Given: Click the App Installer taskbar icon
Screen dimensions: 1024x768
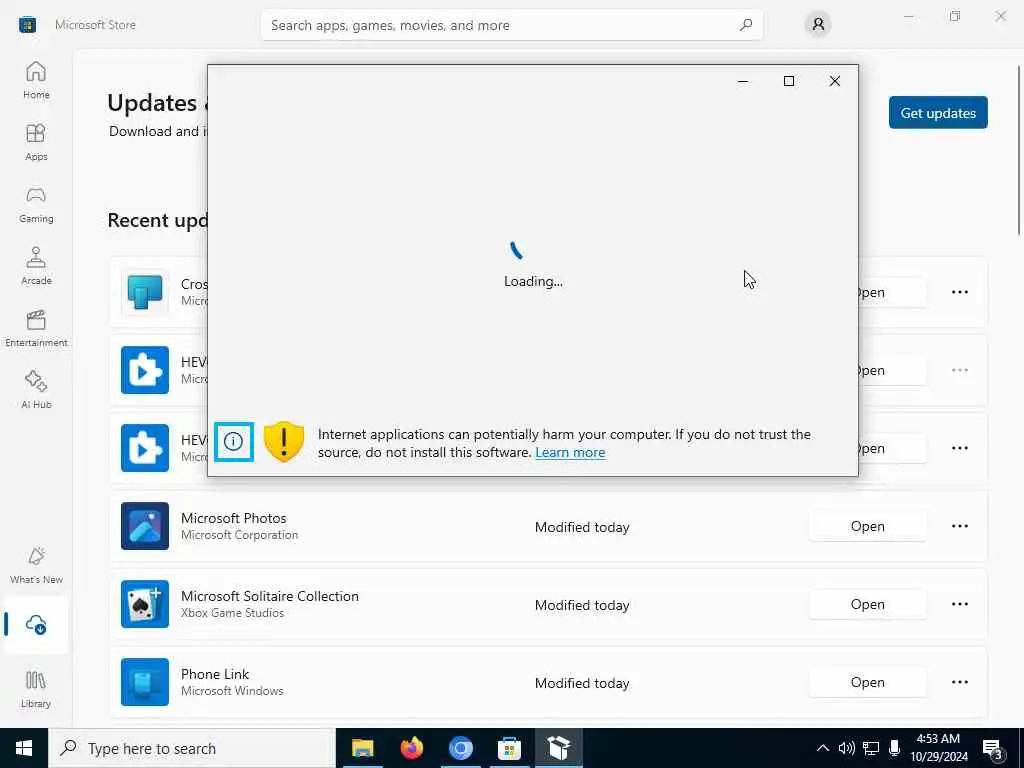Looking at the screenshot, I should [559, 748].
